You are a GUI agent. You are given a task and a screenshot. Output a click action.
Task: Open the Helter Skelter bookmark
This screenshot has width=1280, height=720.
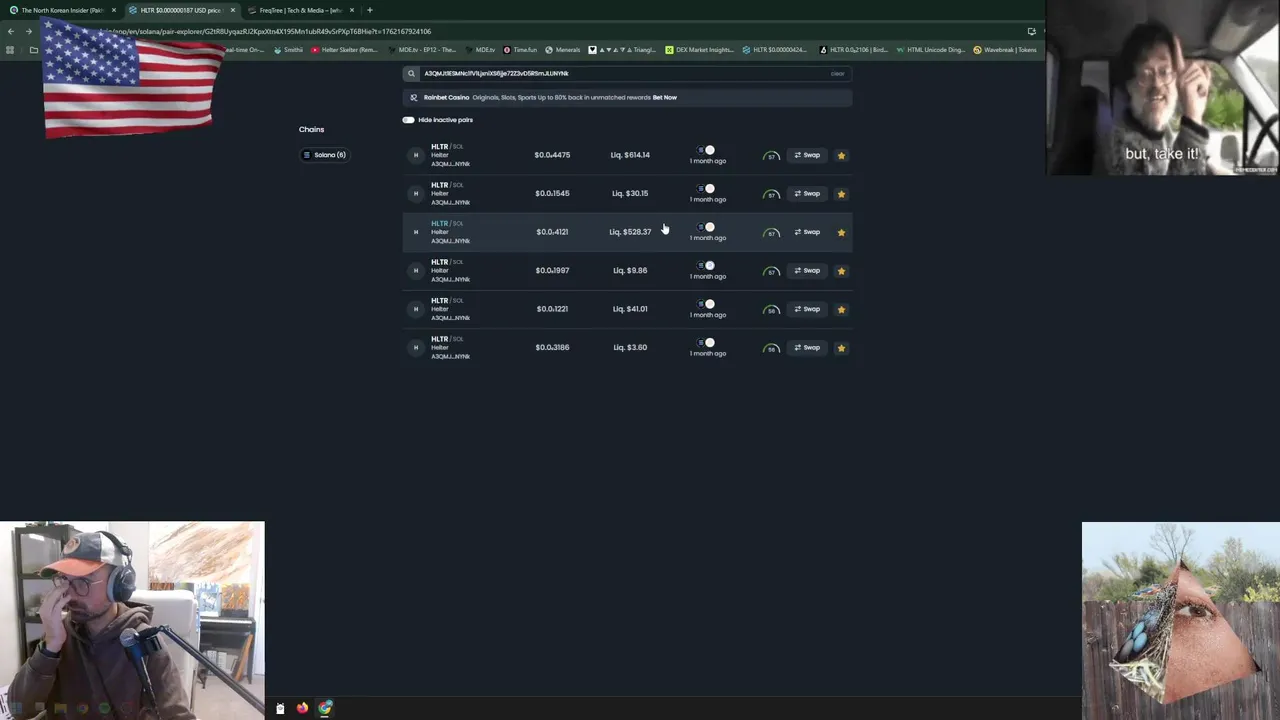pos(344,50)
